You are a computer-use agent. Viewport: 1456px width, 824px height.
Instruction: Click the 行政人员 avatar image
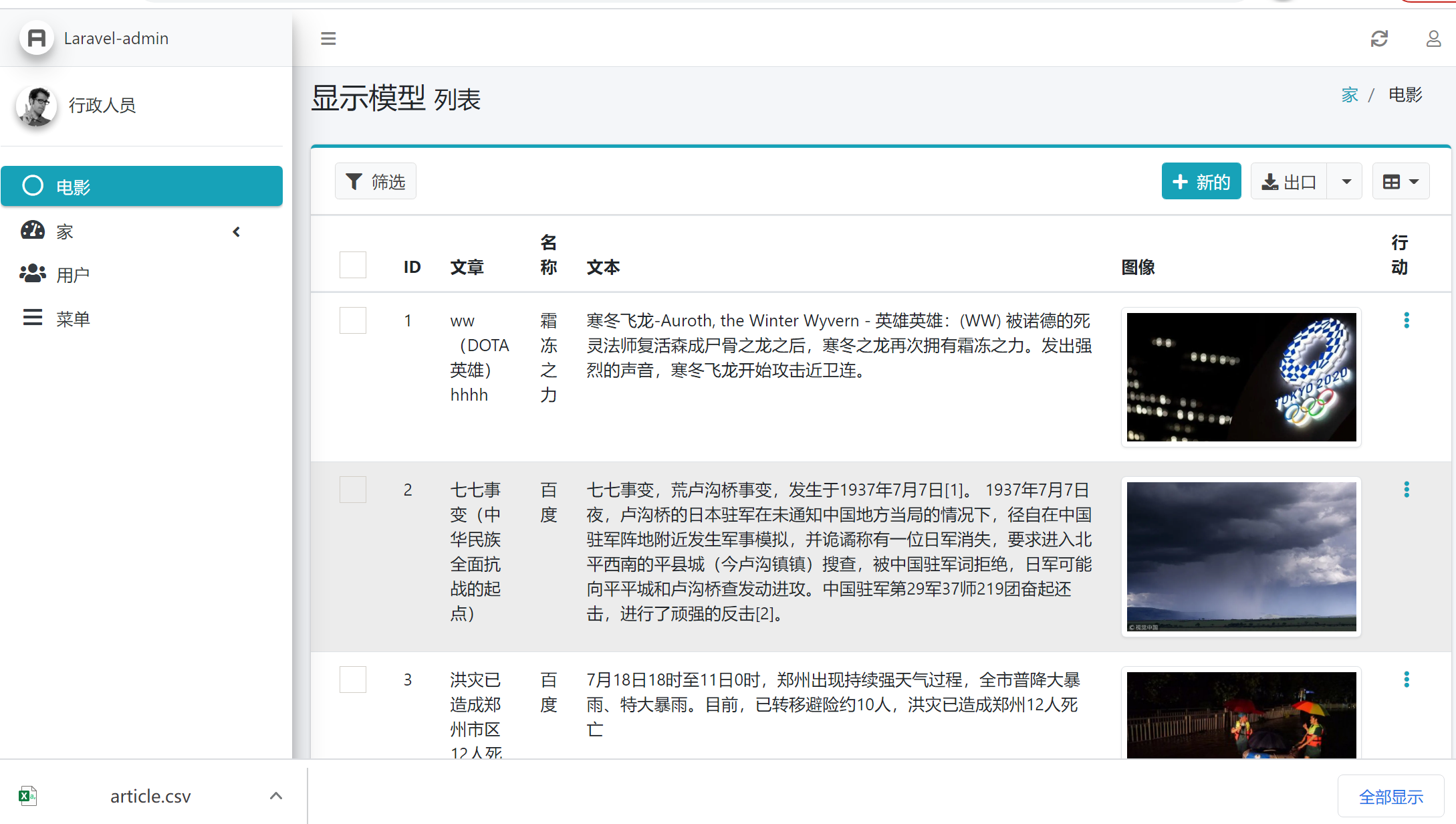coord(37,106)
